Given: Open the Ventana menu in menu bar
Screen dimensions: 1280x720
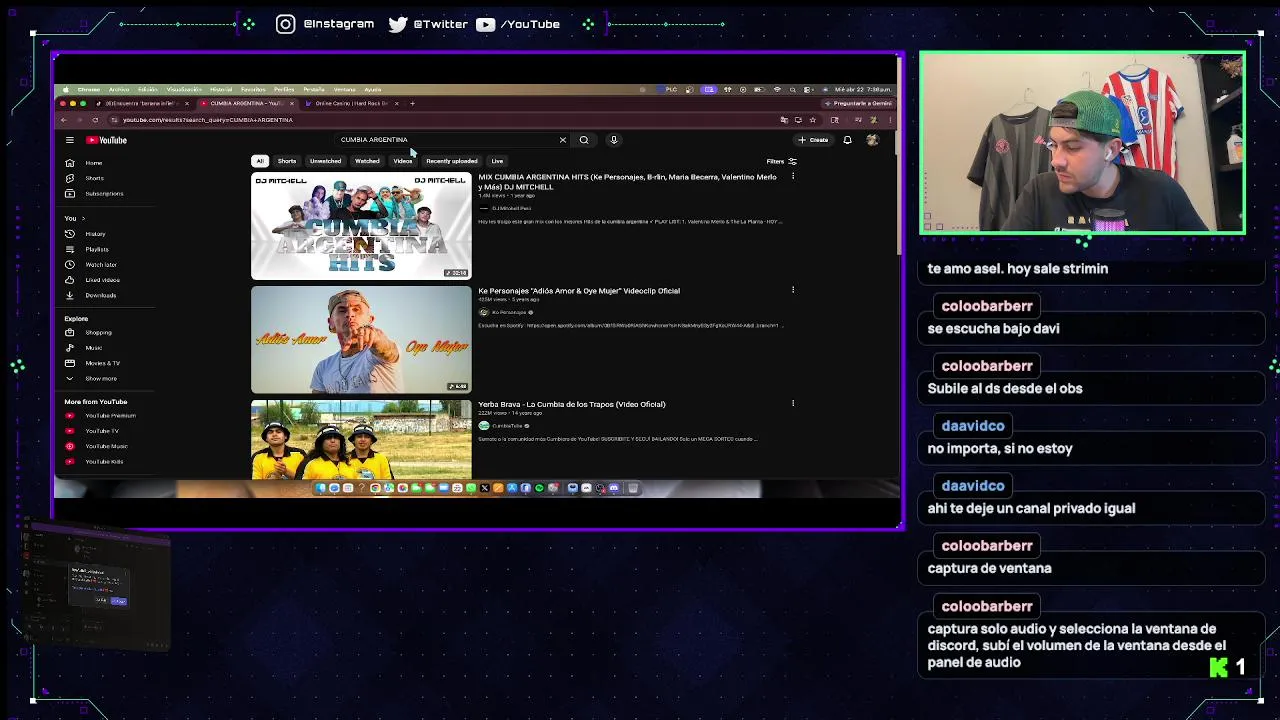Looking at the screenshot, I should coord(344,89).
